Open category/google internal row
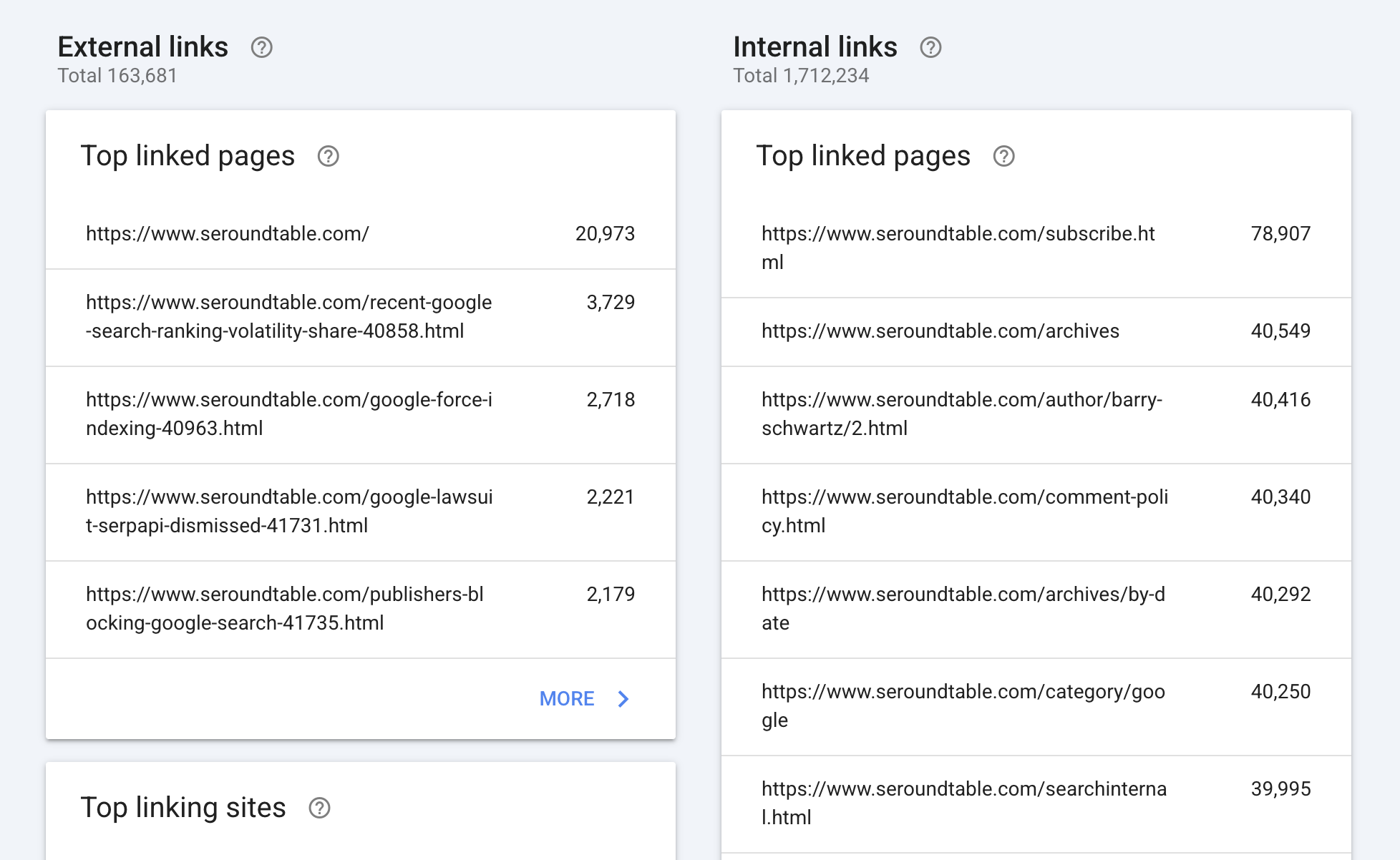This screenshot has height=860, width=1400. coord(1036,706)
